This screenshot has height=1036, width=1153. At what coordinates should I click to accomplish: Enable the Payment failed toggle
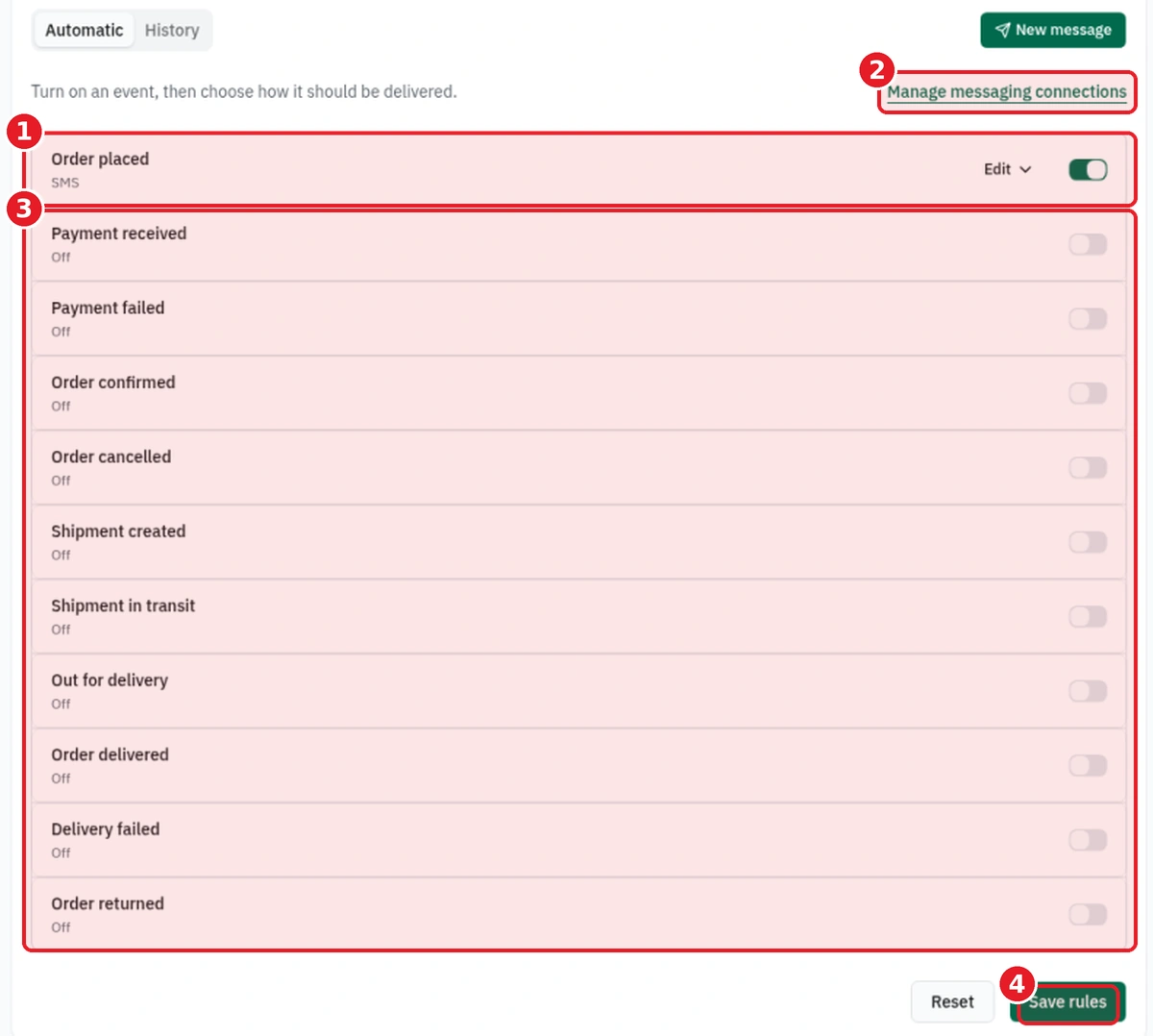tap(1088, 318)
